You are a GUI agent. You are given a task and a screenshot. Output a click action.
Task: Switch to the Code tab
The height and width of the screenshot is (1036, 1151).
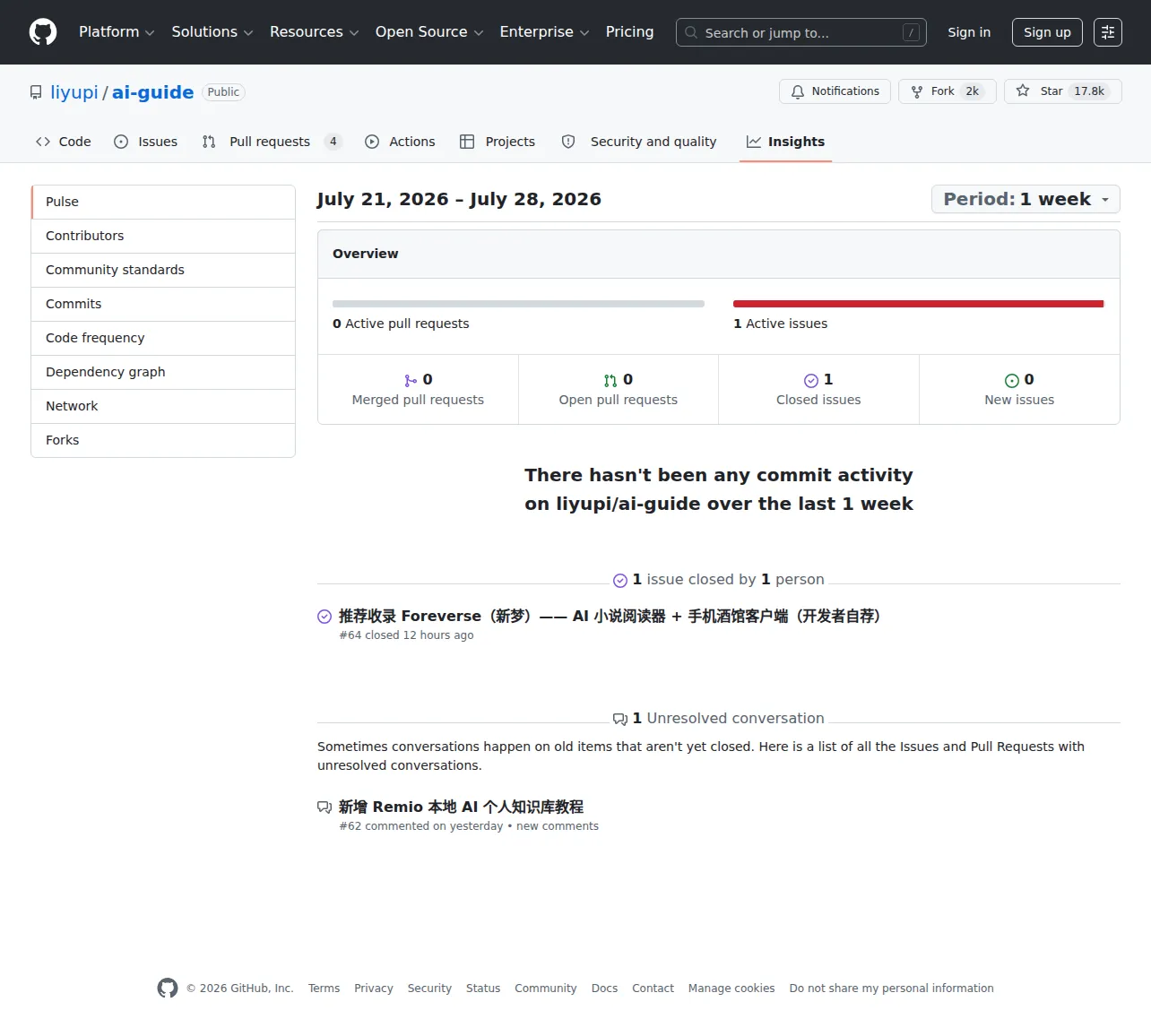pyautogui.click(x=64, y=142)
